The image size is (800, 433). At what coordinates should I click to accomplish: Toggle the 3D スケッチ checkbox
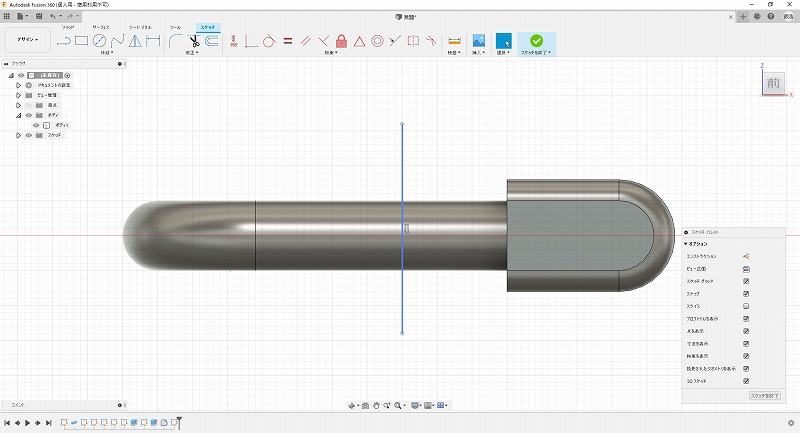[746, 382]
